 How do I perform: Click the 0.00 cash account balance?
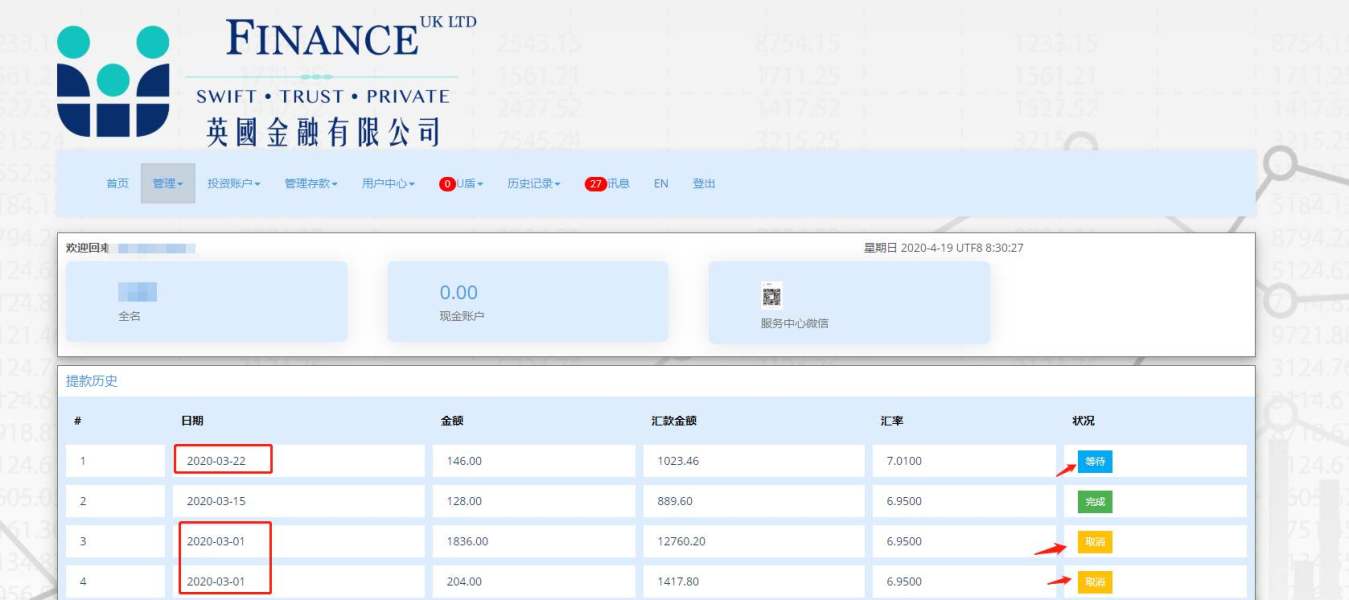pos(459,293)
